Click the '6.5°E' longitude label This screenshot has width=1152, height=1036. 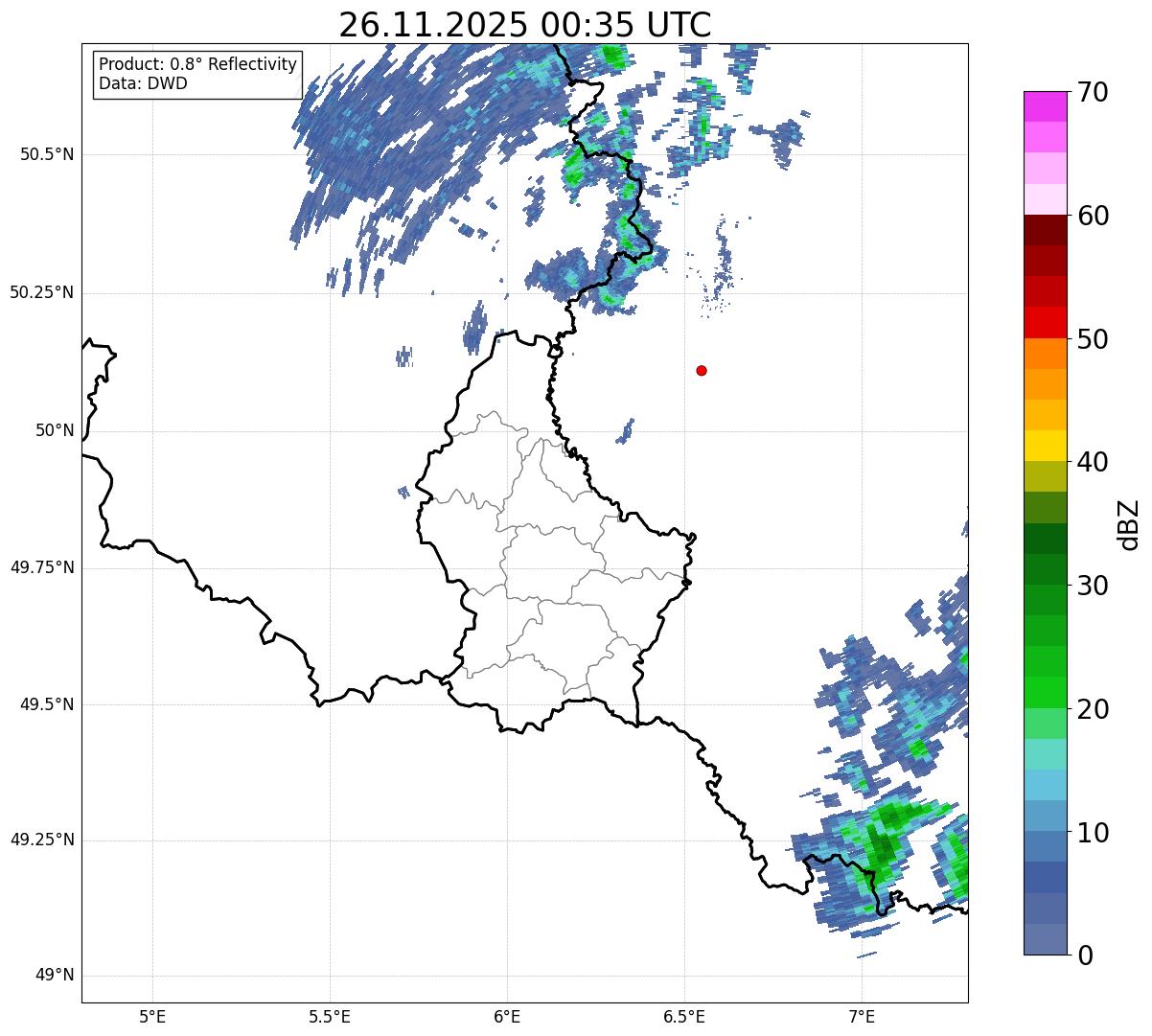click(684, 1016)
